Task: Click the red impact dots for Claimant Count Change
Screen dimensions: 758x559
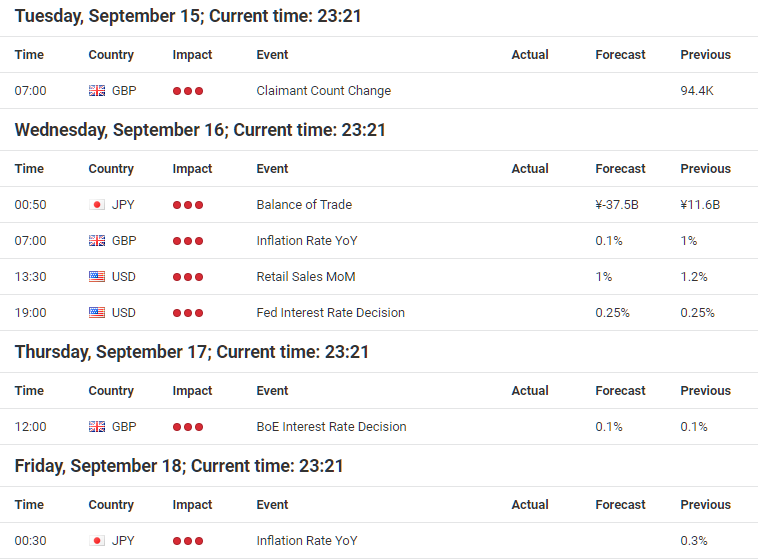Action: coord(188,91)
